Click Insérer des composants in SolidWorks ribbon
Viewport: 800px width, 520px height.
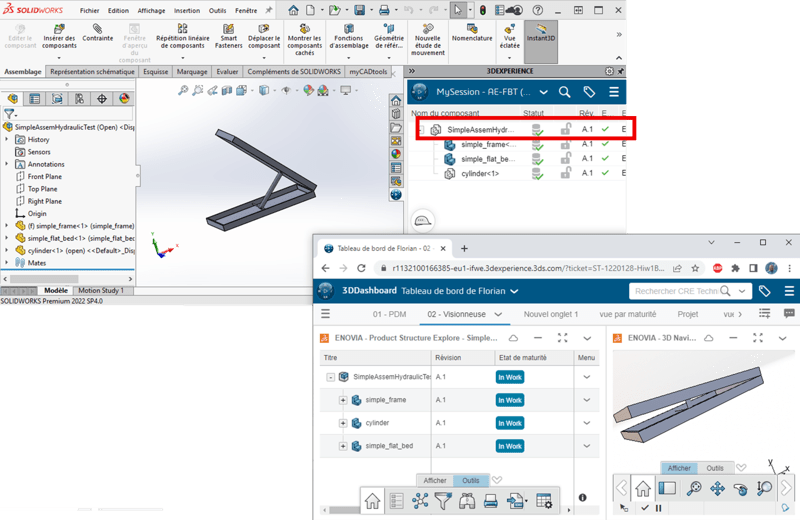[x=59, y=36]
